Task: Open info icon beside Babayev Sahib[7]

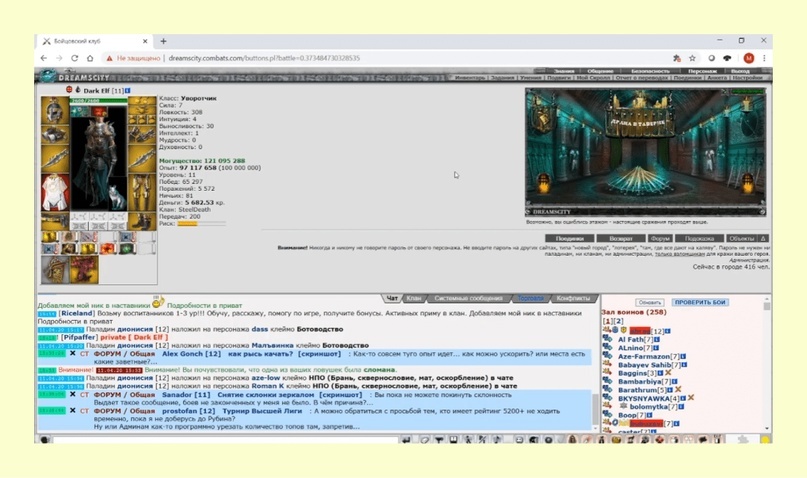Action: (x=685, y=365)
